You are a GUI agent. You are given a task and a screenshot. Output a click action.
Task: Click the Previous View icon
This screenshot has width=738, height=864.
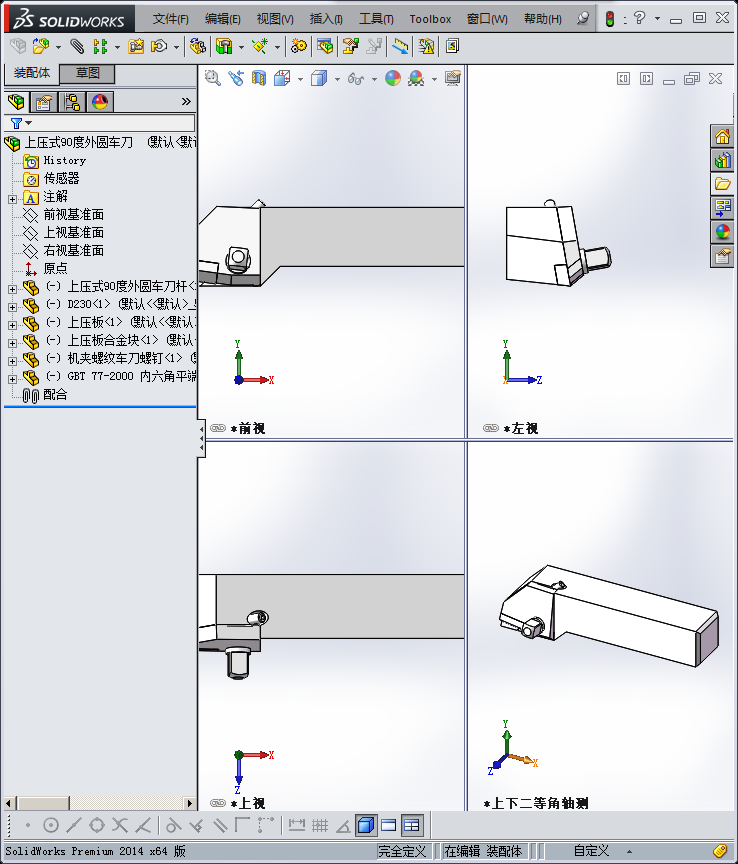point(236,78)
